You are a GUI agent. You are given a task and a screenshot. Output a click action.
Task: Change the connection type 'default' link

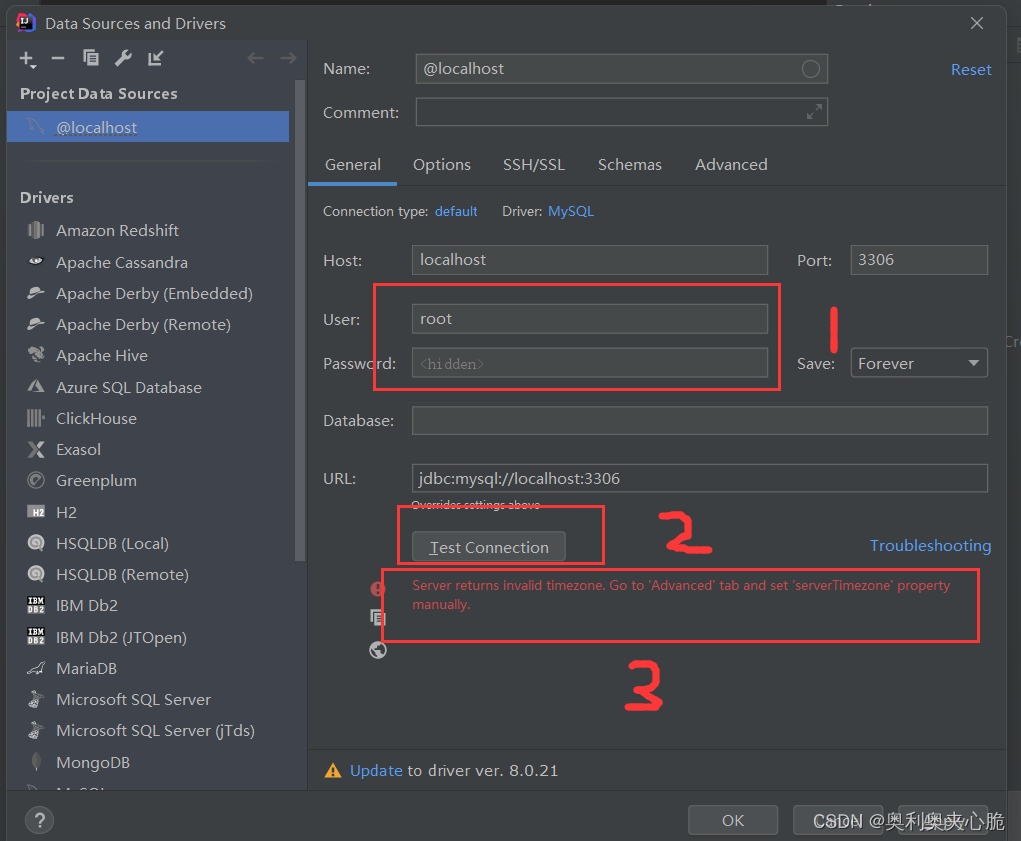pyautogui.click(x=456, y=212)
